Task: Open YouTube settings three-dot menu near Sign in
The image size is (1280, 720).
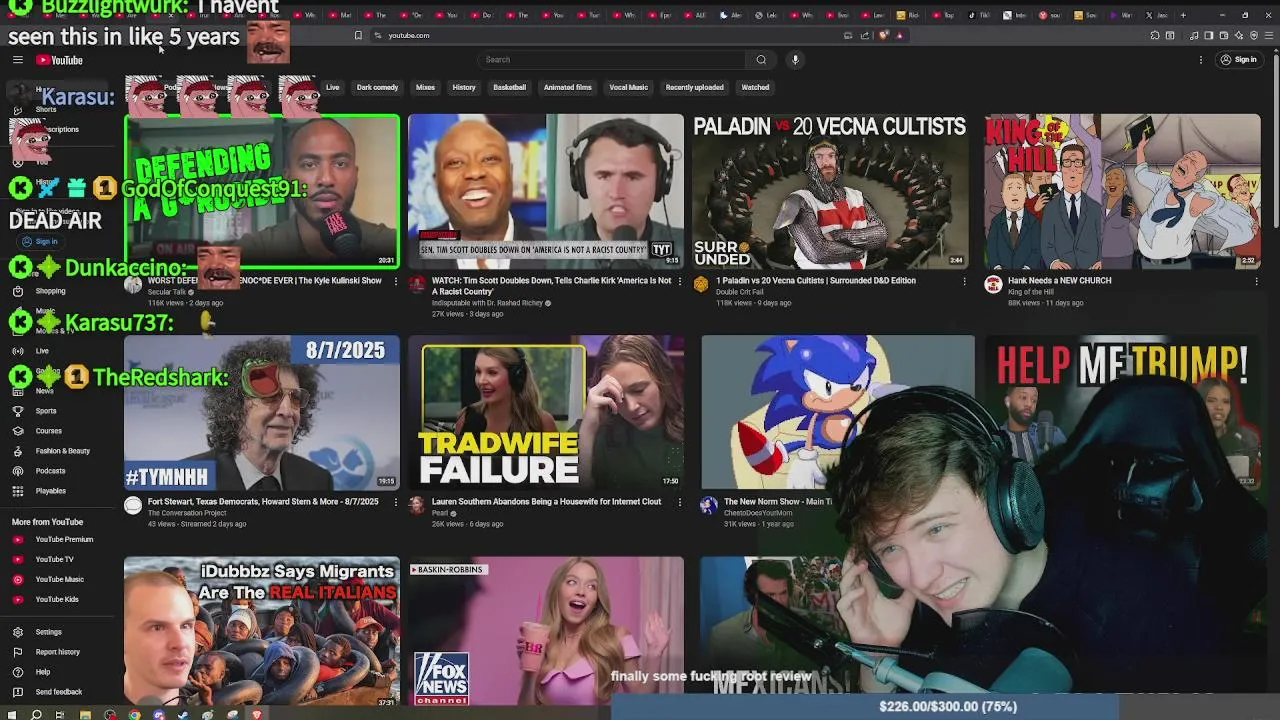Action: [x=1201, y=60]
